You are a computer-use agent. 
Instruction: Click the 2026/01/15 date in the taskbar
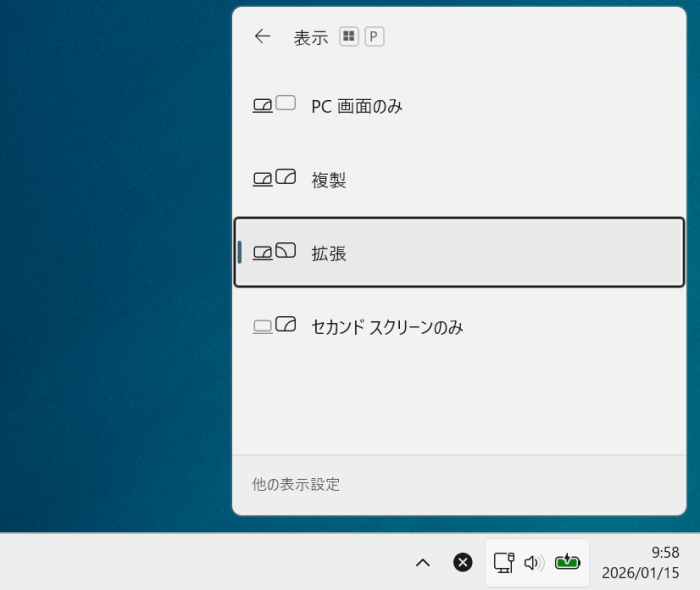coord(641,573)
